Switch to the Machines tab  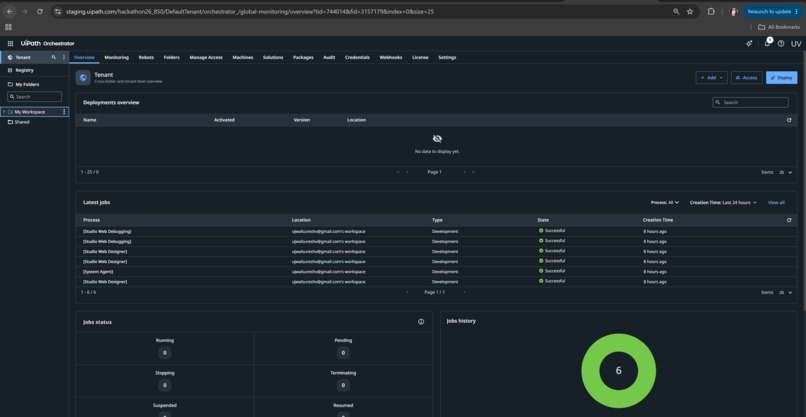(x=243, y=58)
